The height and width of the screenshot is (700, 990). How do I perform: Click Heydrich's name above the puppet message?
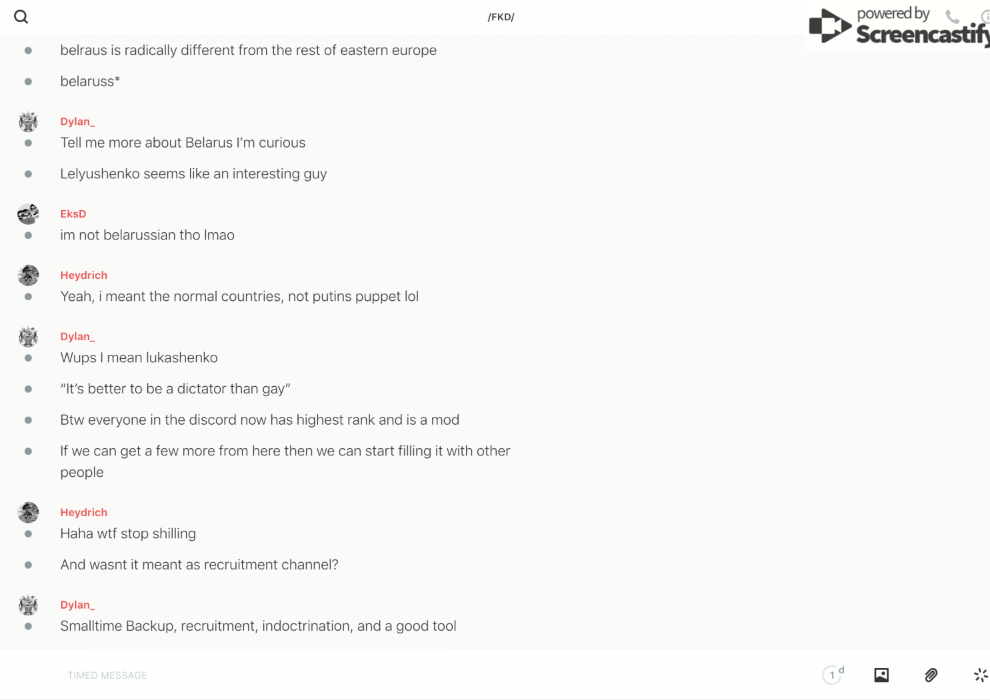pos(84,275)
